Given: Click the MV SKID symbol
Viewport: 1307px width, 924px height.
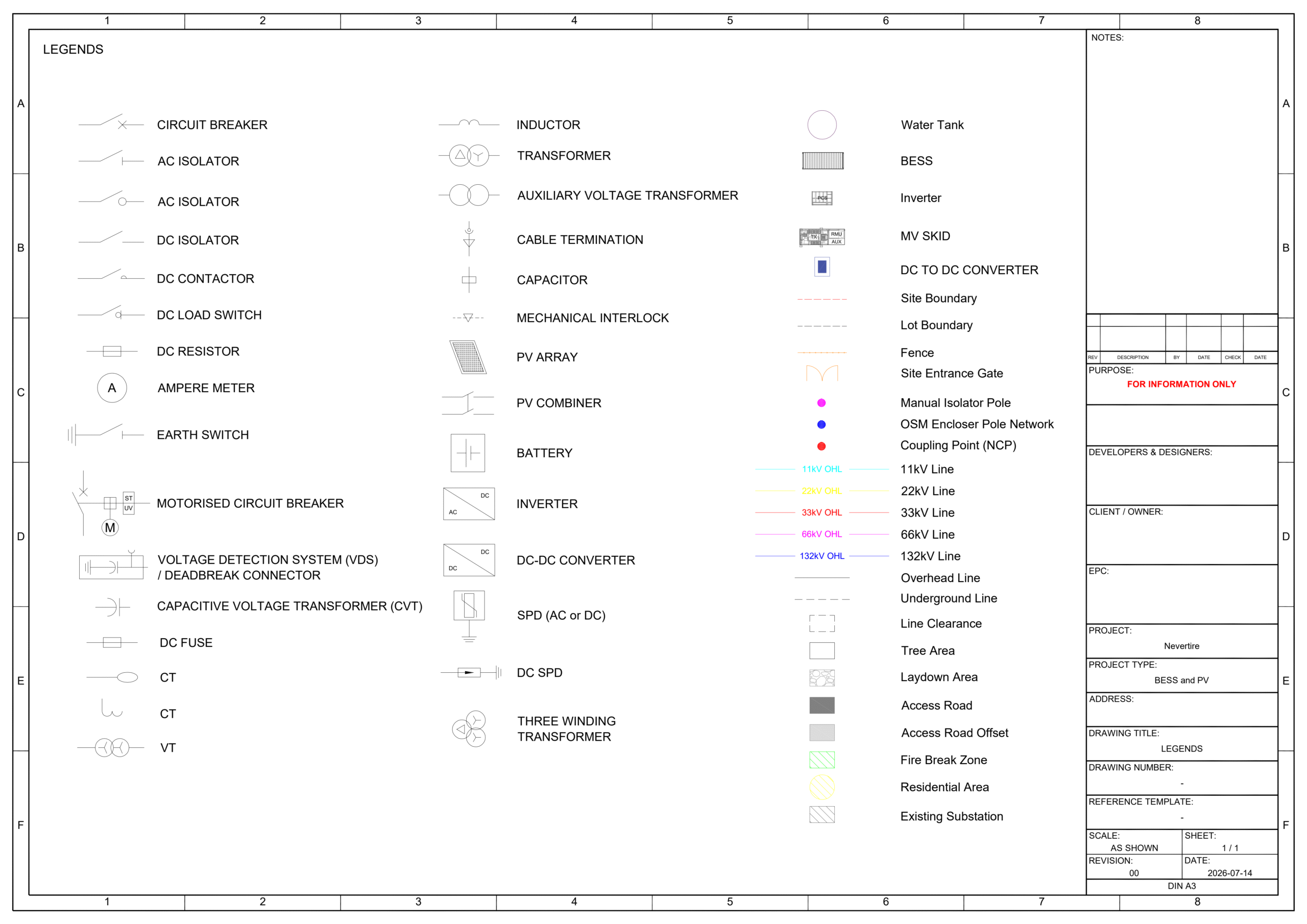Looking at the screenshot, I should 822,237.
